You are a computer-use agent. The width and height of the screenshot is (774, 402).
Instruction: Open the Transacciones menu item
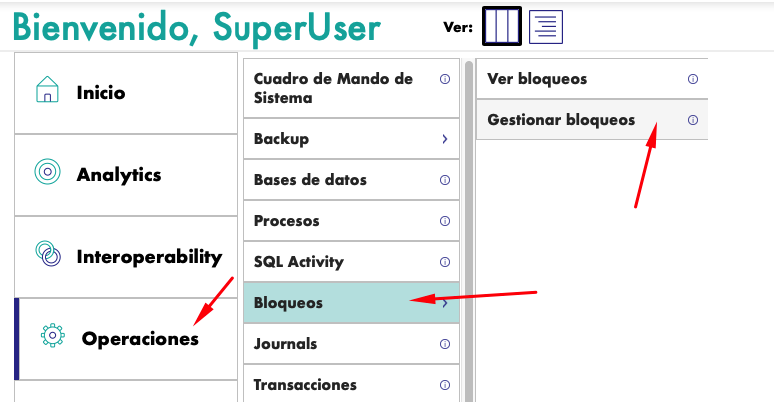coord(305,385)
